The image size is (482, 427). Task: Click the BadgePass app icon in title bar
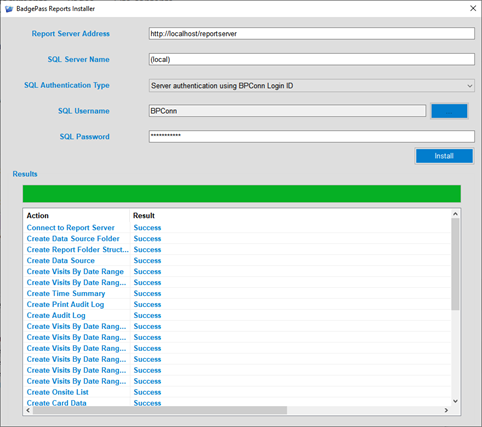(9, 9)
